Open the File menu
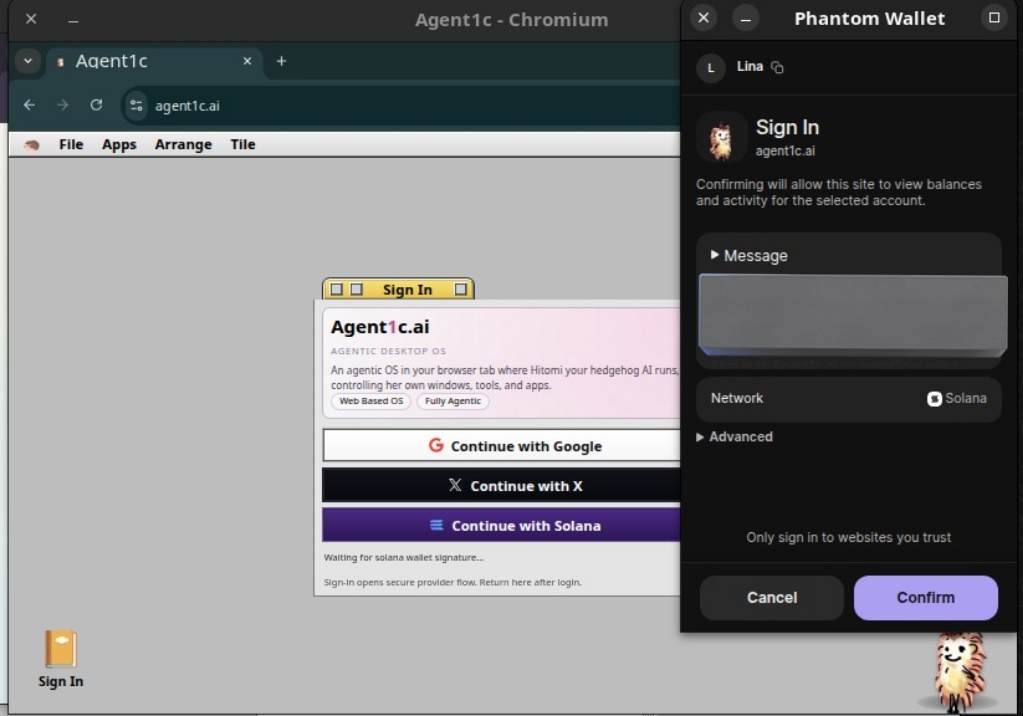The image size is (1023, 716). (71, 144)
